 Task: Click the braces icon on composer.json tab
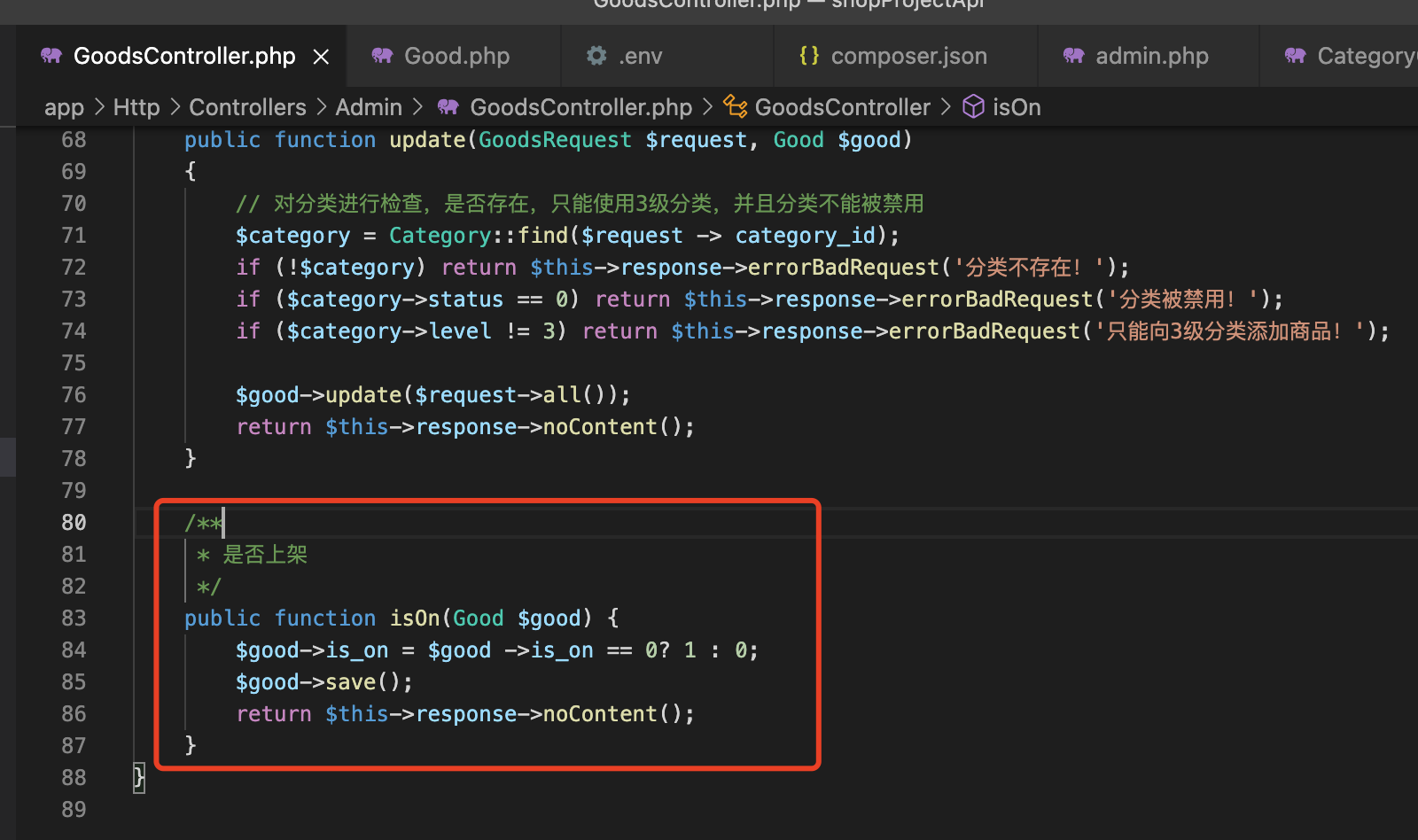tap(809, 56)
